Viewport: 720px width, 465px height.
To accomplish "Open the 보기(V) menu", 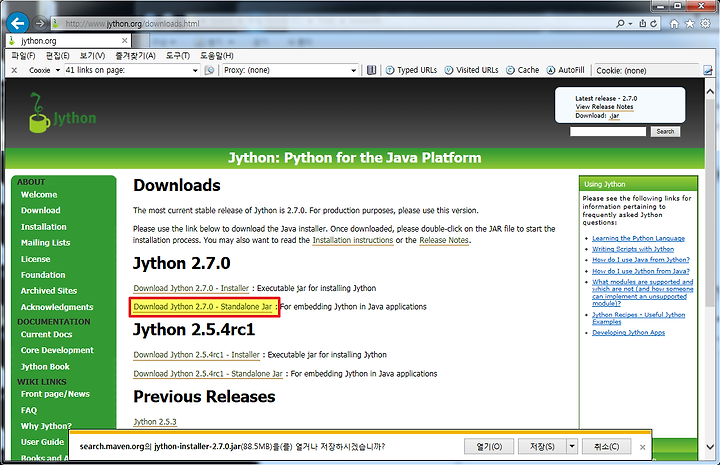I will coord(92,56).
